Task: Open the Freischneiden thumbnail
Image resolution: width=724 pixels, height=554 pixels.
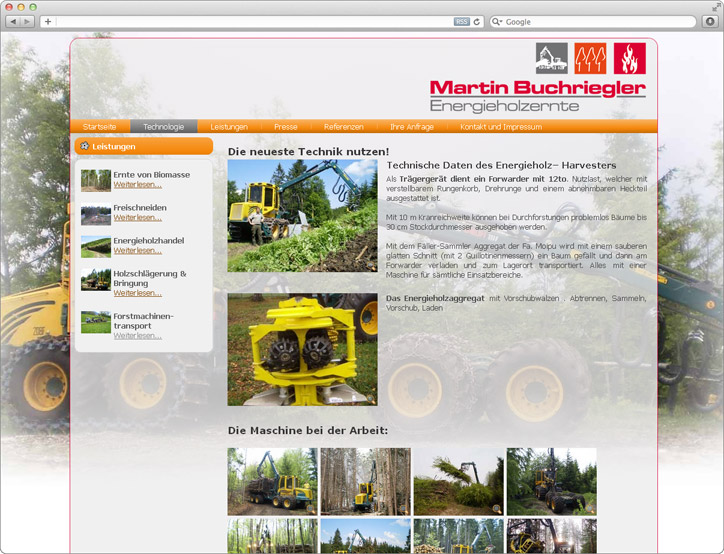Action: 96,214
